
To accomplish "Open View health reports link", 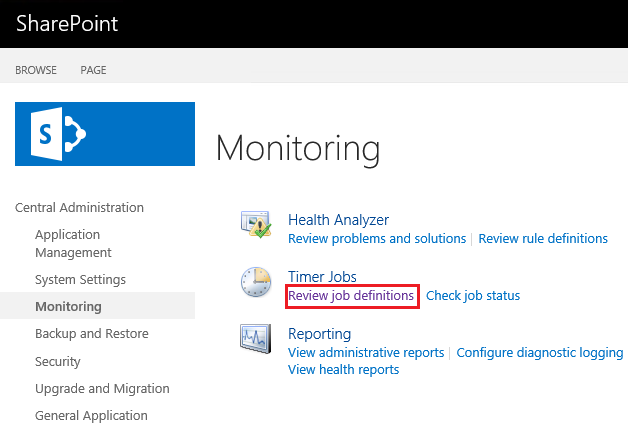I will coord(344,370).
